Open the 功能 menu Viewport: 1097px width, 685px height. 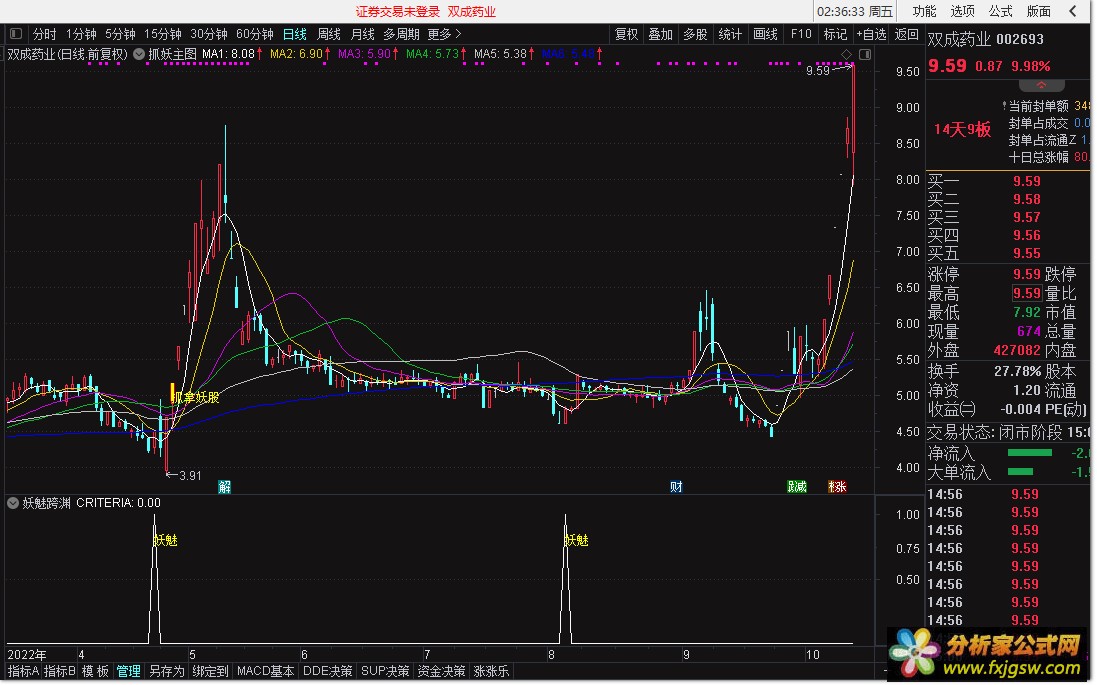tap(923, 11)
